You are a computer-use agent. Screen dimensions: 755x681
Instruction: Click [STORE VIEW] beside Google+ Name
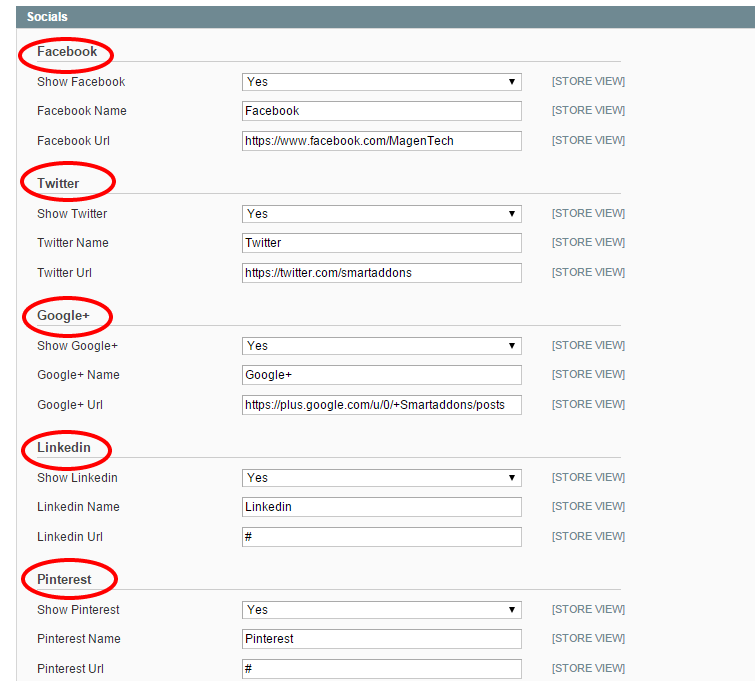click(588, 374)
